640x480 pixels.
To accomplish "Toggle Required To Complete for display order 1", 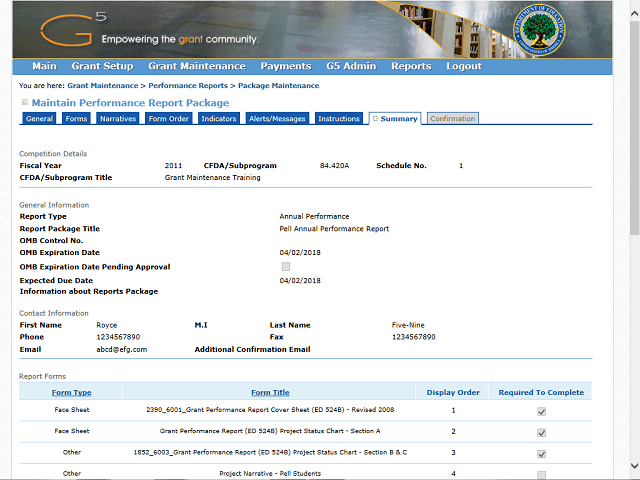I will pyautogui.click(x=541, y=411).
